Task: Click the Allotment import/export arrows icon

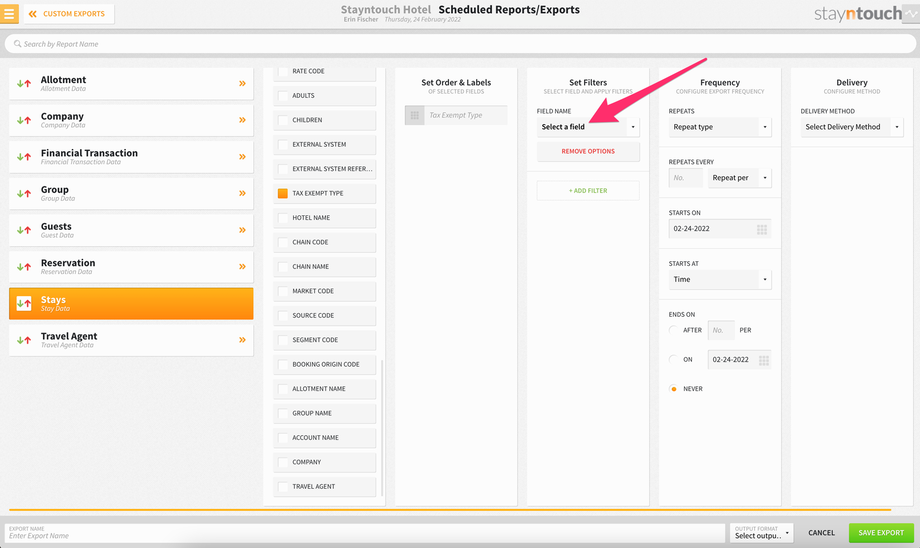Action: pos(24,84)
